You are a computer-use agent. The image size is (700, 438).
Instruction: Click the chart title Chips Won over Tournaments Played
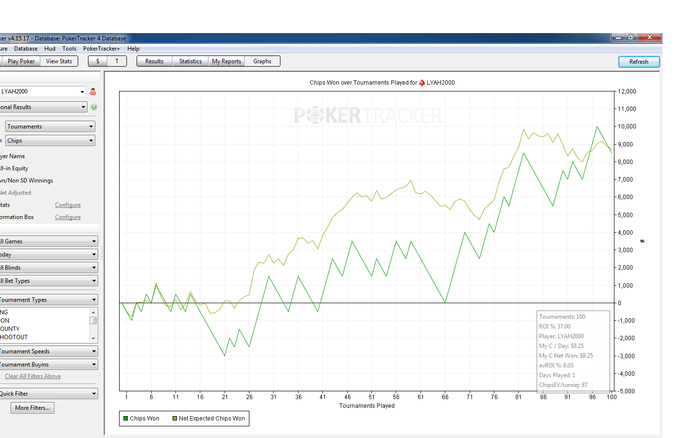pos(382,83)
